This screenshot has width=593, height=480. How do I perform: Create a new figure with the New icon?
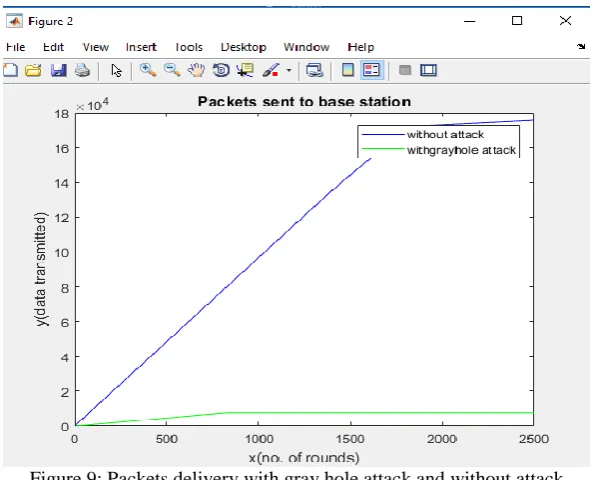(x=10, y=70)
